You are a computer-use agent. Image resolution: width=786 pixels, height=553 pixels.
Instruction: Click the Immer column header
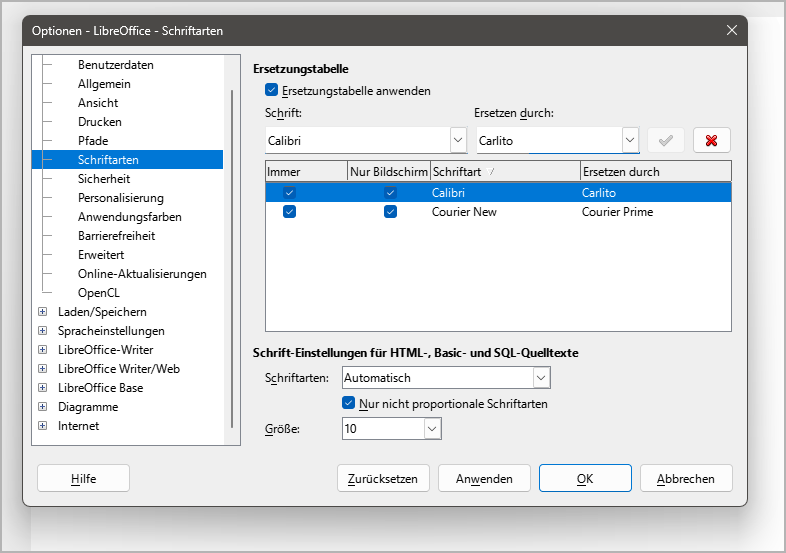point(306,171)
